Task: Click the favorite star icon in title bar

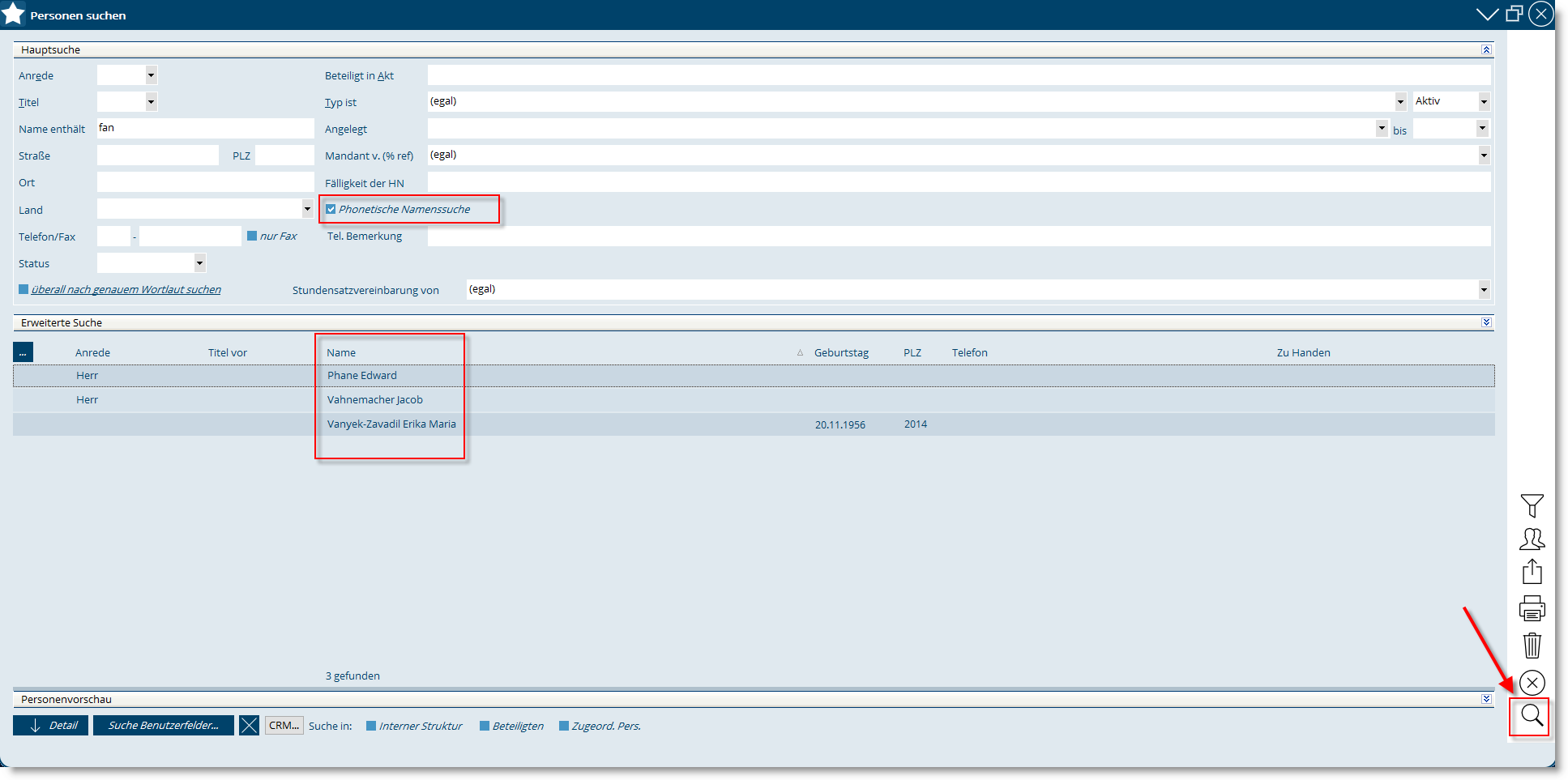Action: click(14, 14)
